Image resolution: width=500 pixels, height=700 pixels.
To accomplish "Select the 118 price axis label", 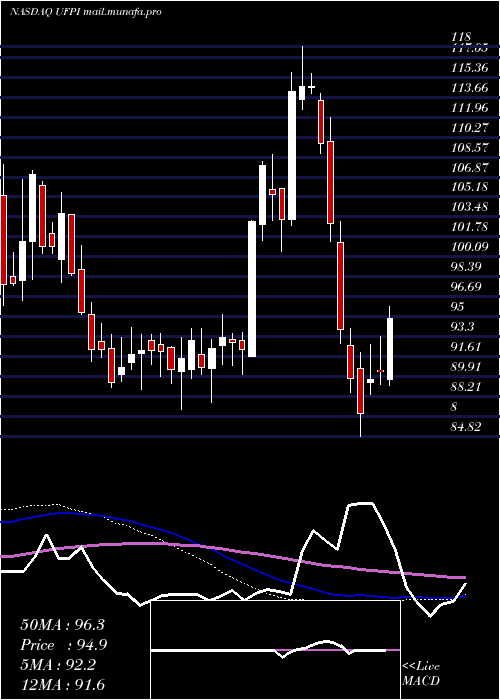I will pos(461,37).
